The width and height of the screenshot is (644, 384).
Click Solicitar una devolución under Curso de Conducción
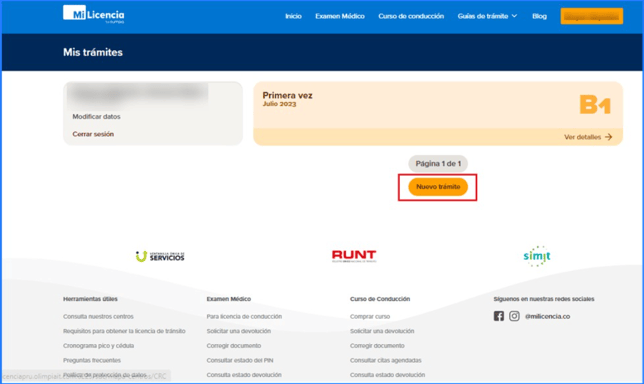[382, 331]
